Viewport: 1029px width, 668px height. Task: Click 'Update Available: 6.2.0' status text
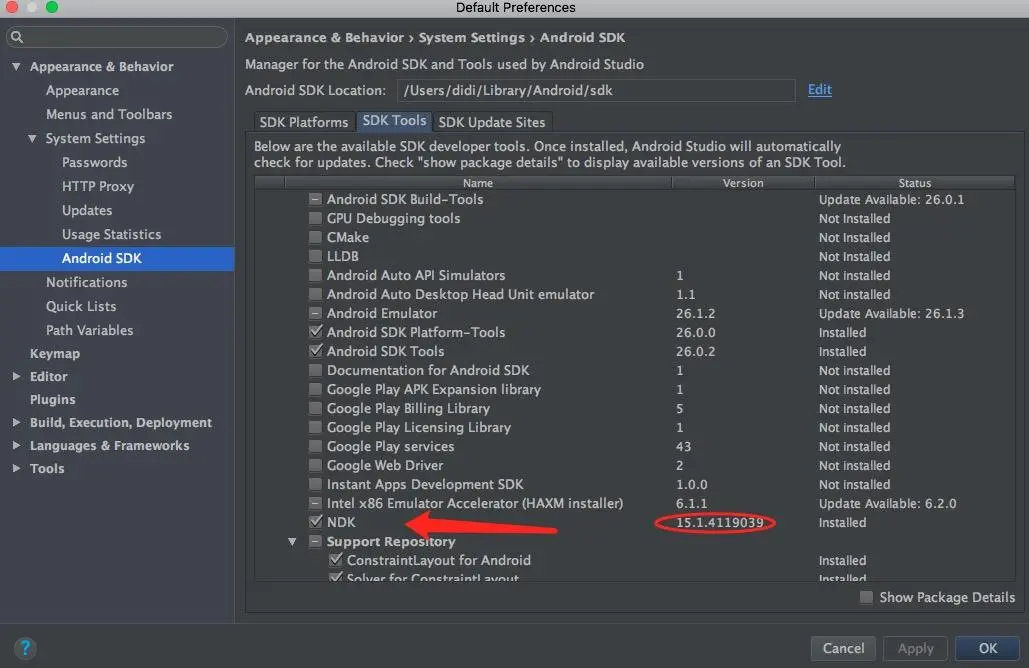pyautogui.click(x=887, y=503)
